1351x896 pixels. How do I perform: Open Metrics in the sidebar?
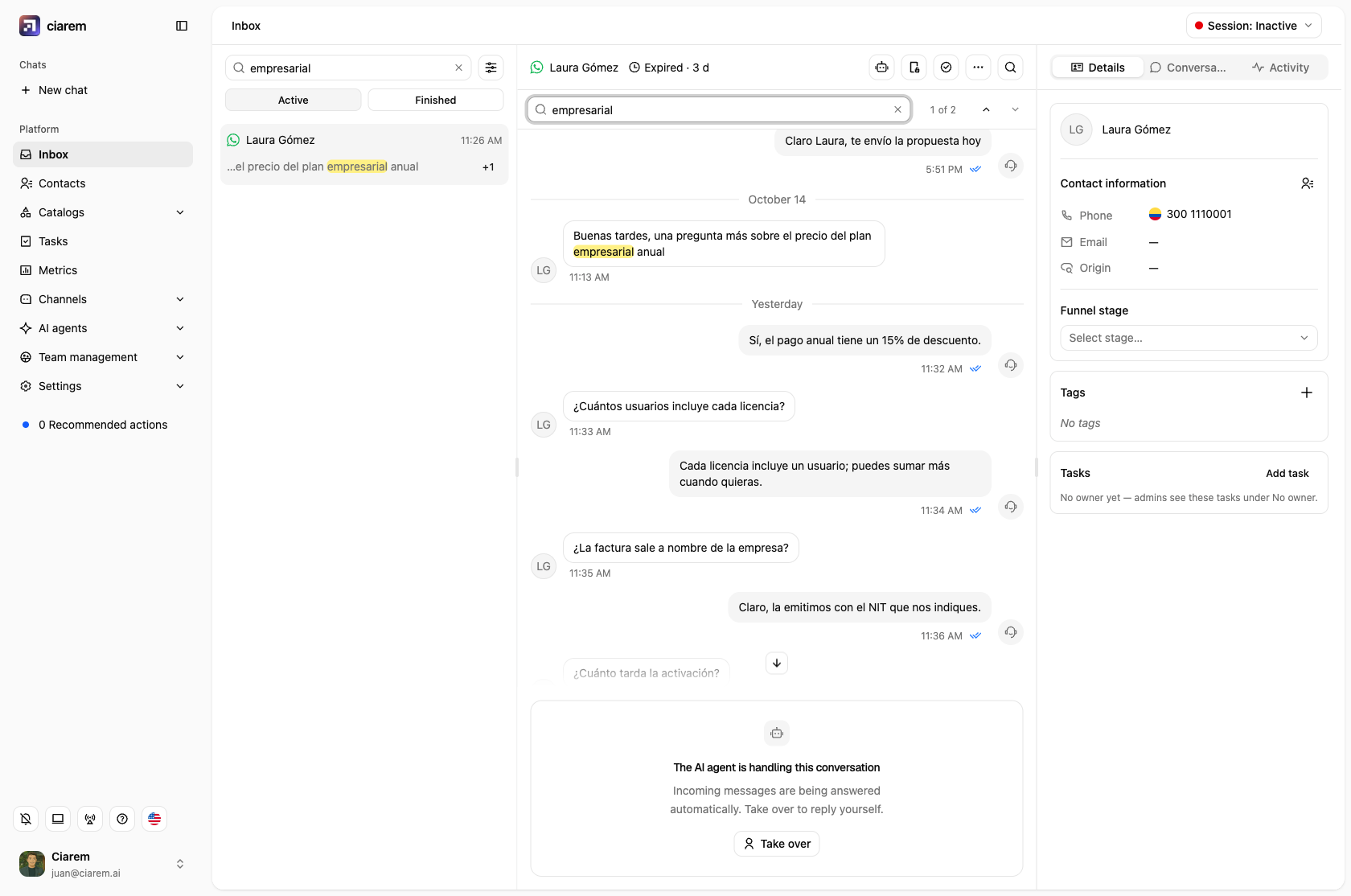point(103,270)
